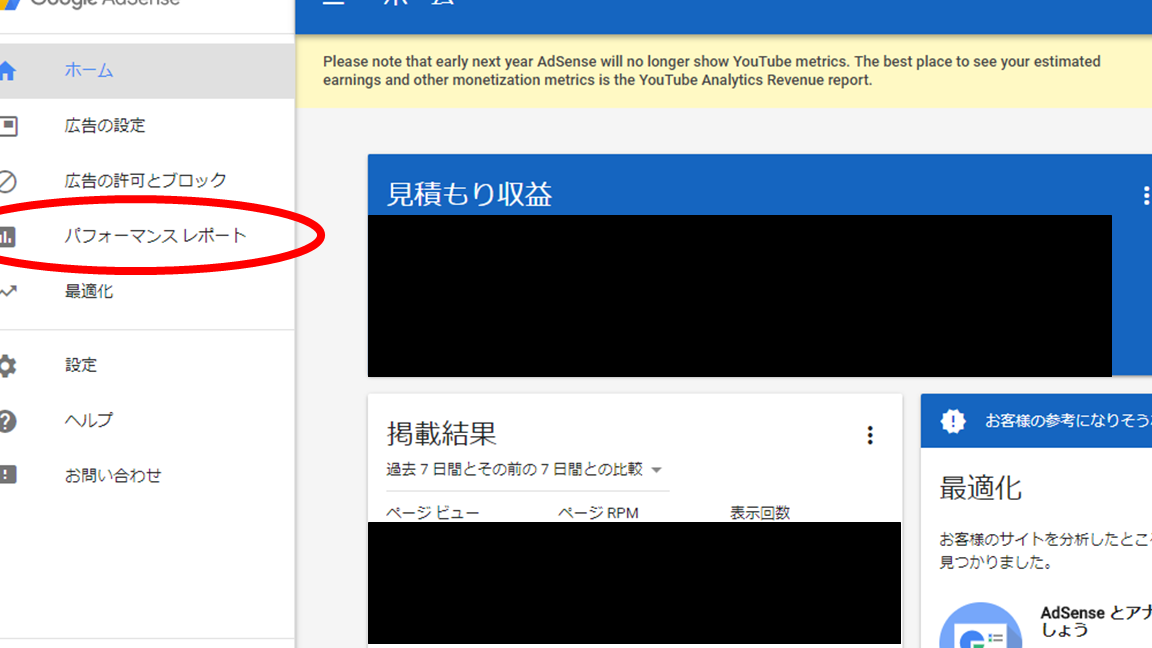Image resolution: width=1152 pixels, height=648 pixels.
Task: Click the 表示回数 column label
Action: click(x=760, y=513)
